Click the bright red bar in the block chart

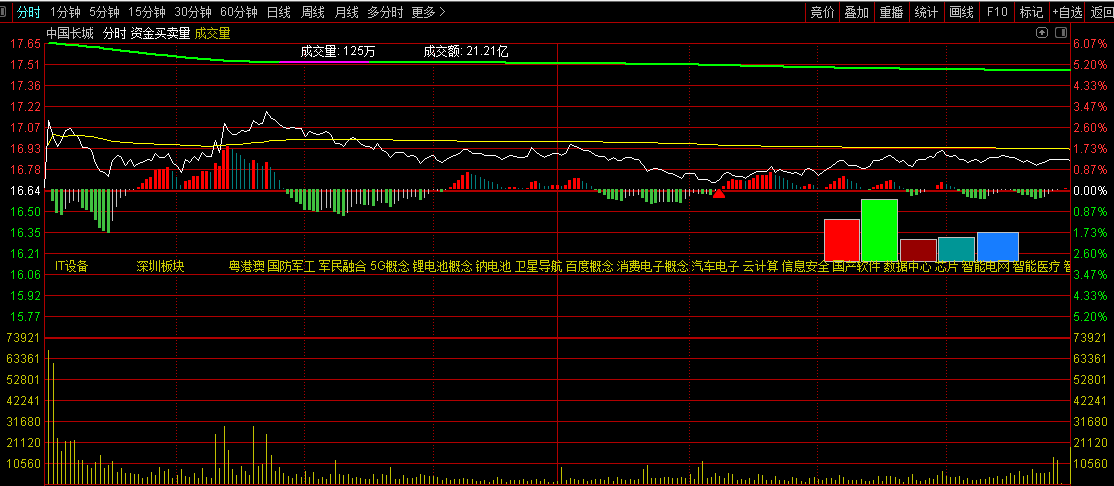[x=842, y=240]
